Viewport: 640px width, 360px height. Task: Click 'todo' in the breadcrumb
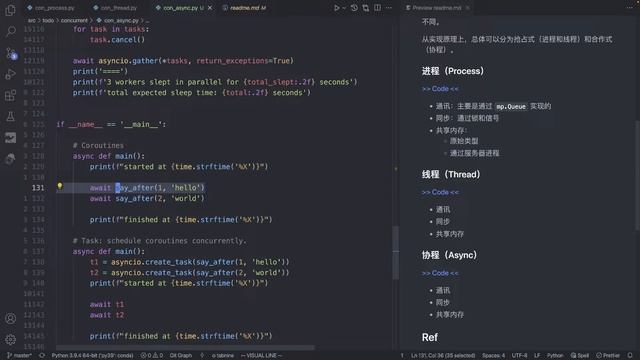click(x=48, y=20)
